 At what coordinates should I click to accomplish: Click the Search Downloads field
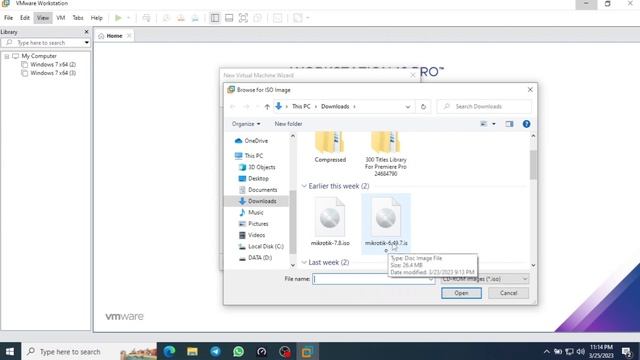[484, 107]
